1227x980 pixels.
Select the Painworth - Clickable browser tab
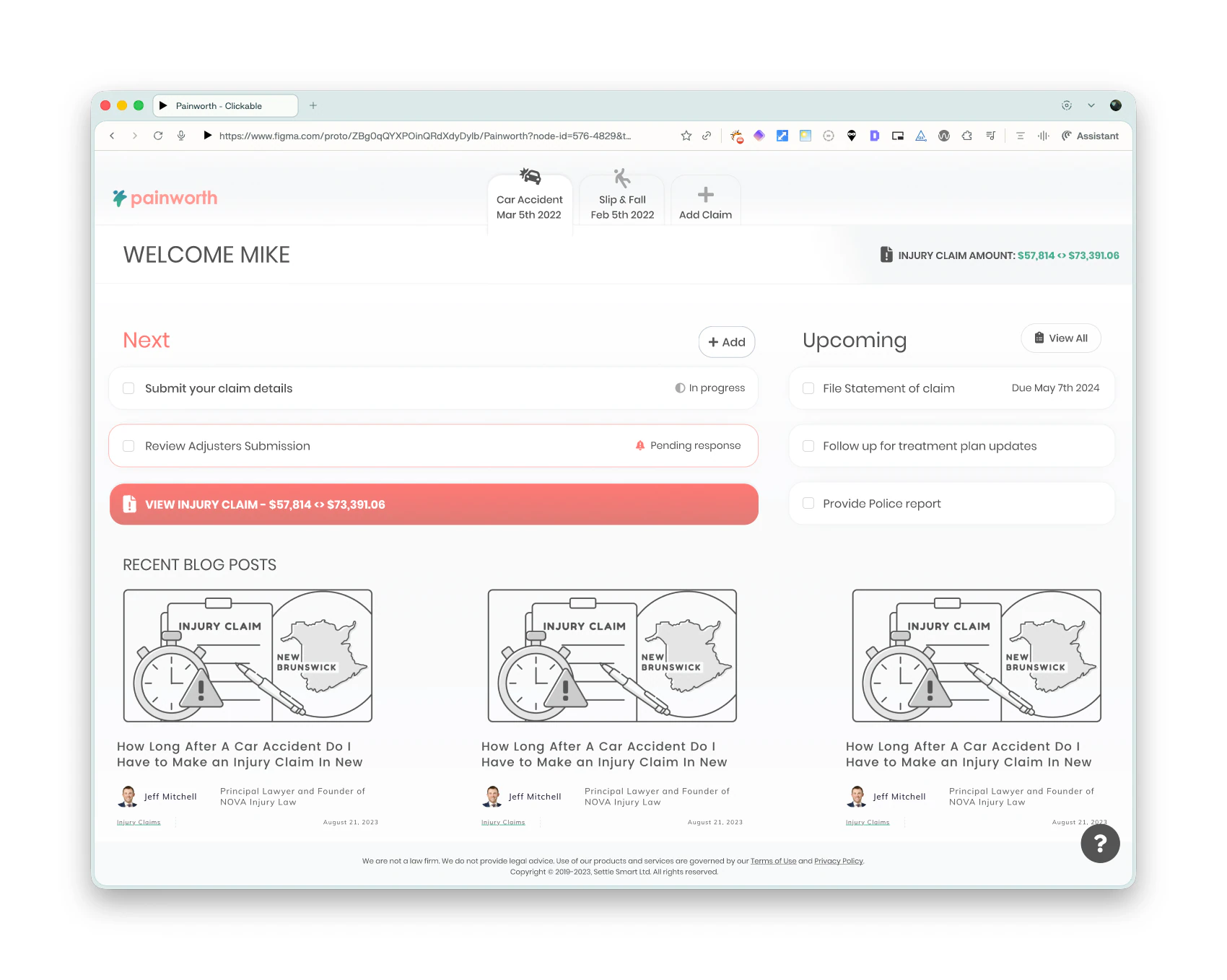[225, 105]
